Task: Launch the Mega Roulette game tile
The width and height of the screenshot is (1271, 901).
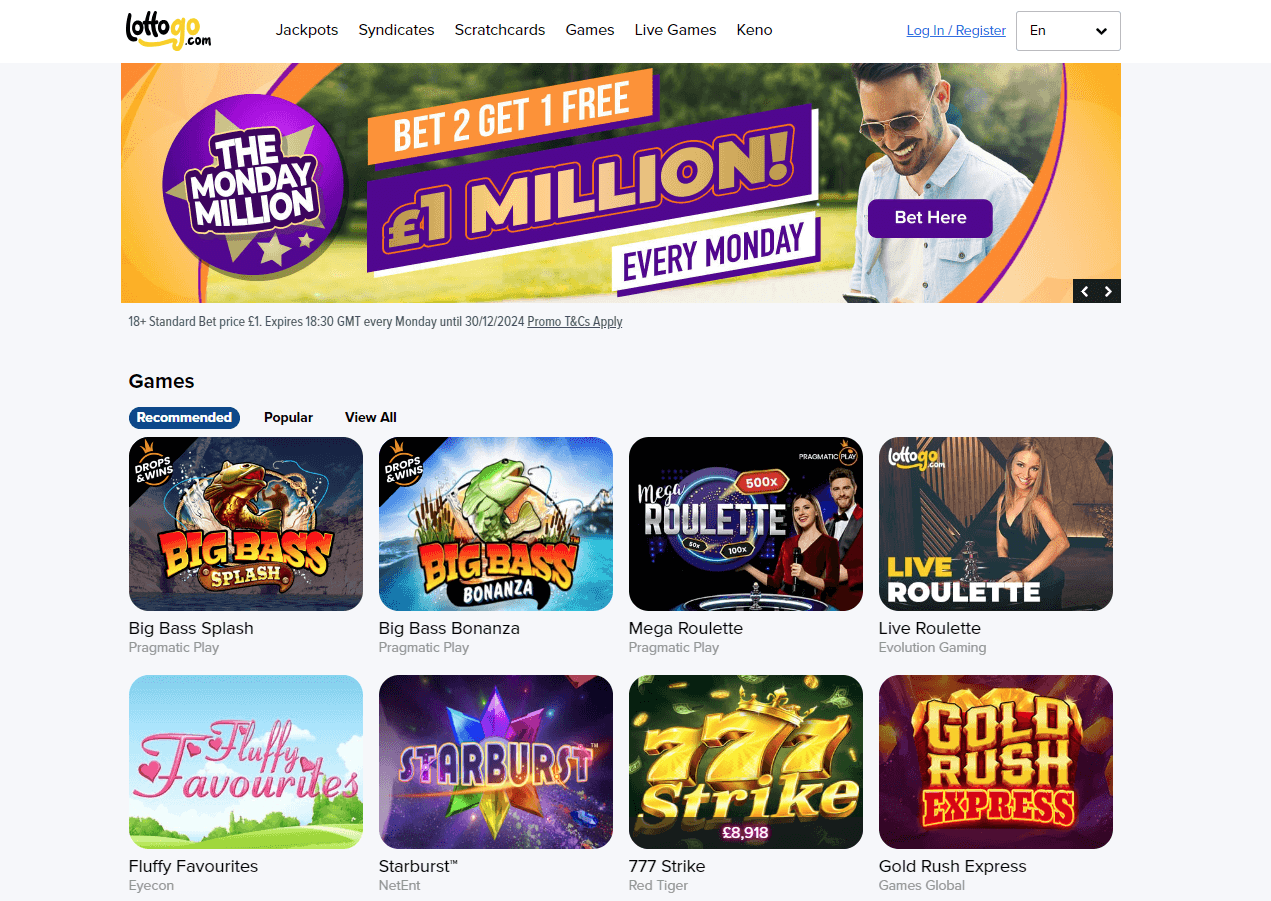Action: click(x=746, y=524)
